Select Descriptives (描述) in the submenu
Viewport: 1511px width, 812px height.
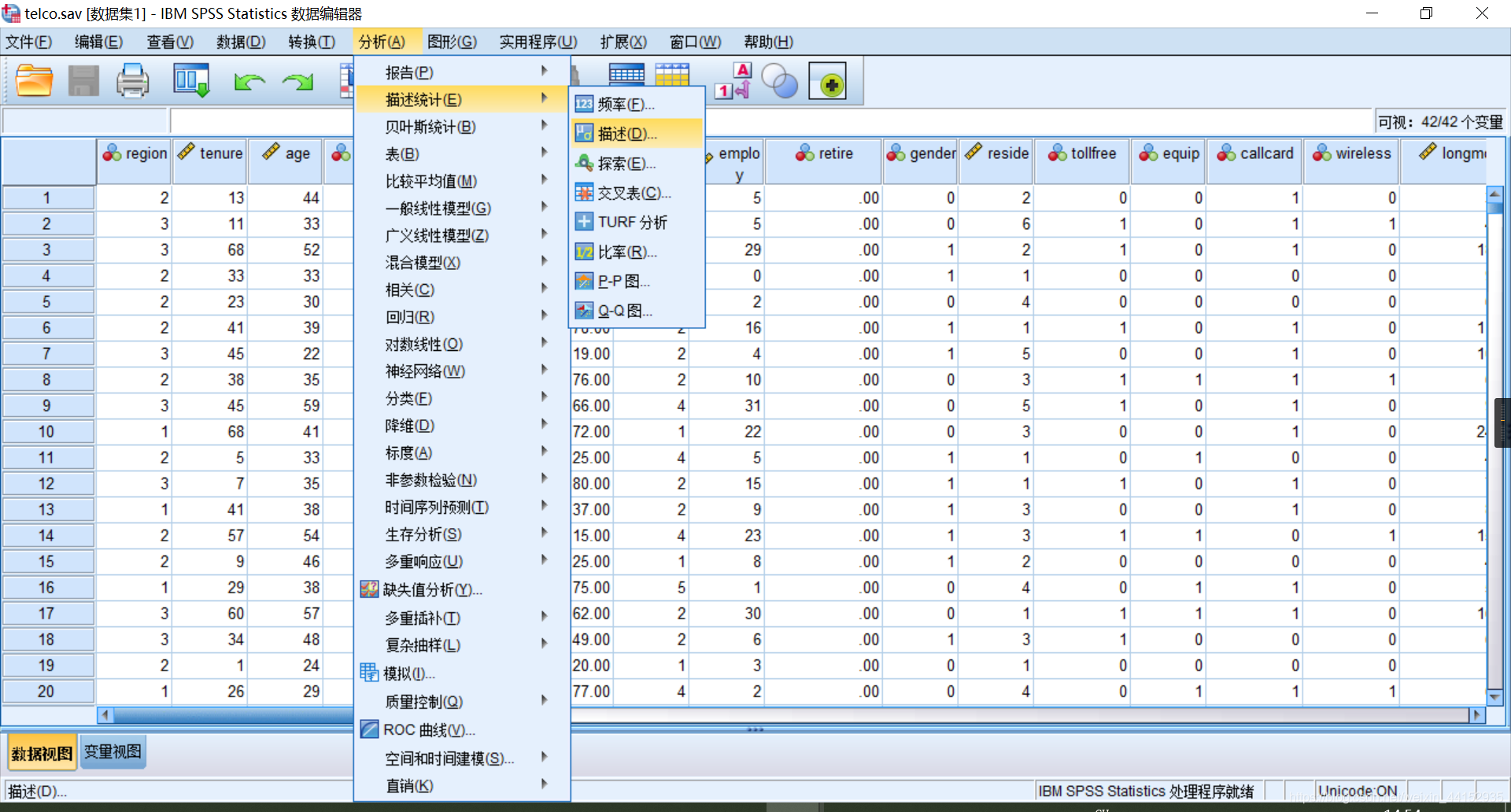(636, 134)
